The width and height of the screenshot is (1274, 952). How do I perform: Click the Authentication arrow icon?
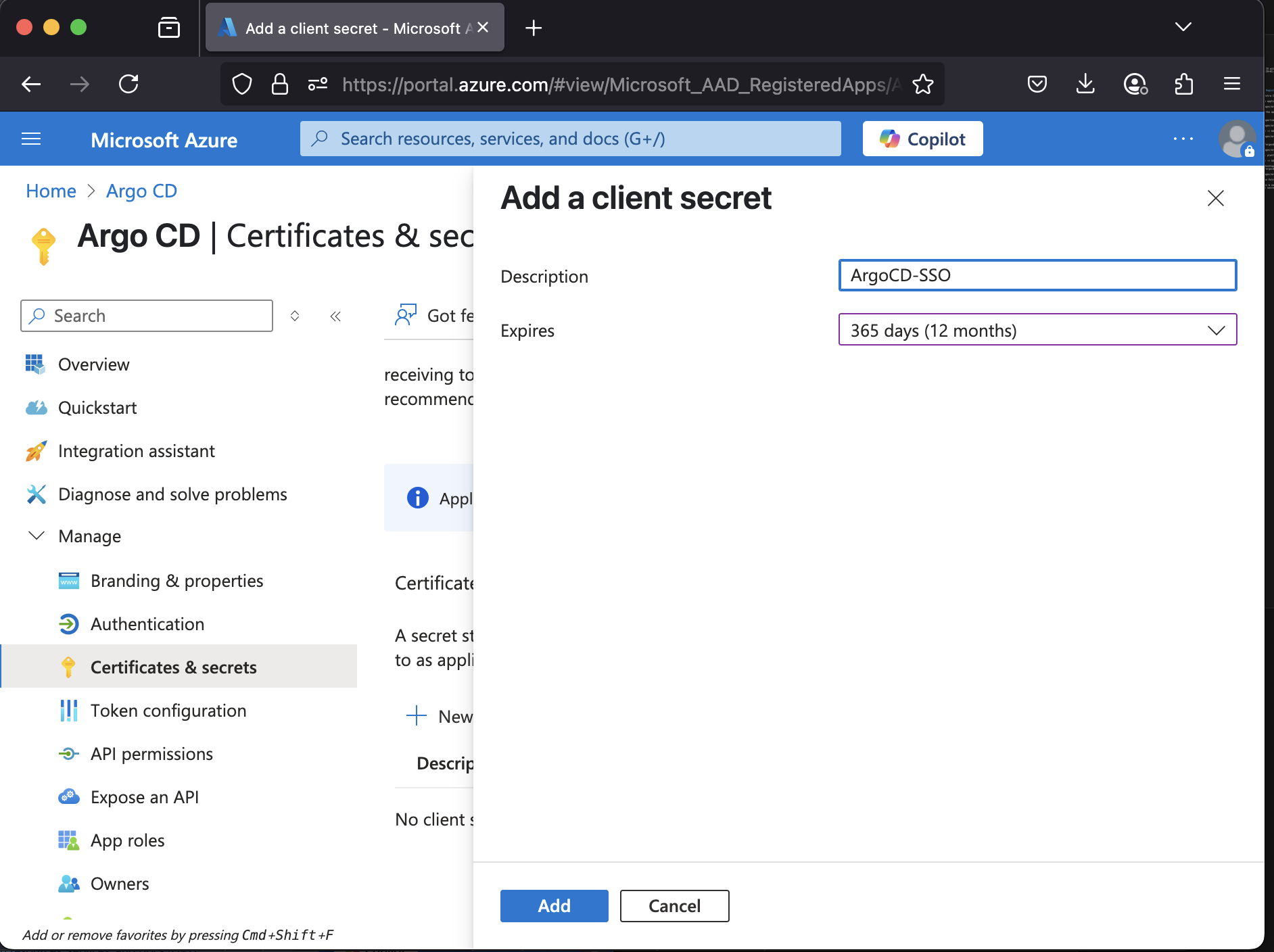coord(69,624)
